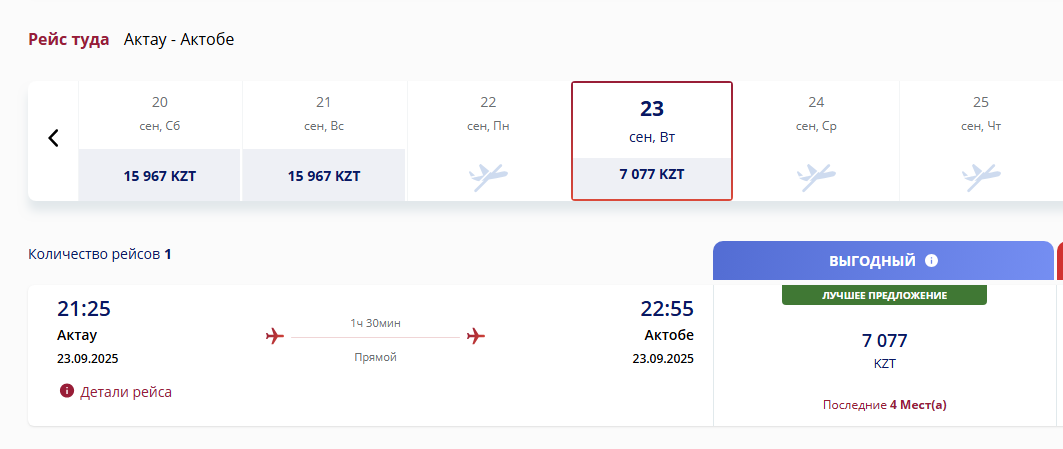Viewport: 1063px width, 449px height.
Task: Open the info icon next to ВЫГОДНЫЙ
Action: point(931,260)
